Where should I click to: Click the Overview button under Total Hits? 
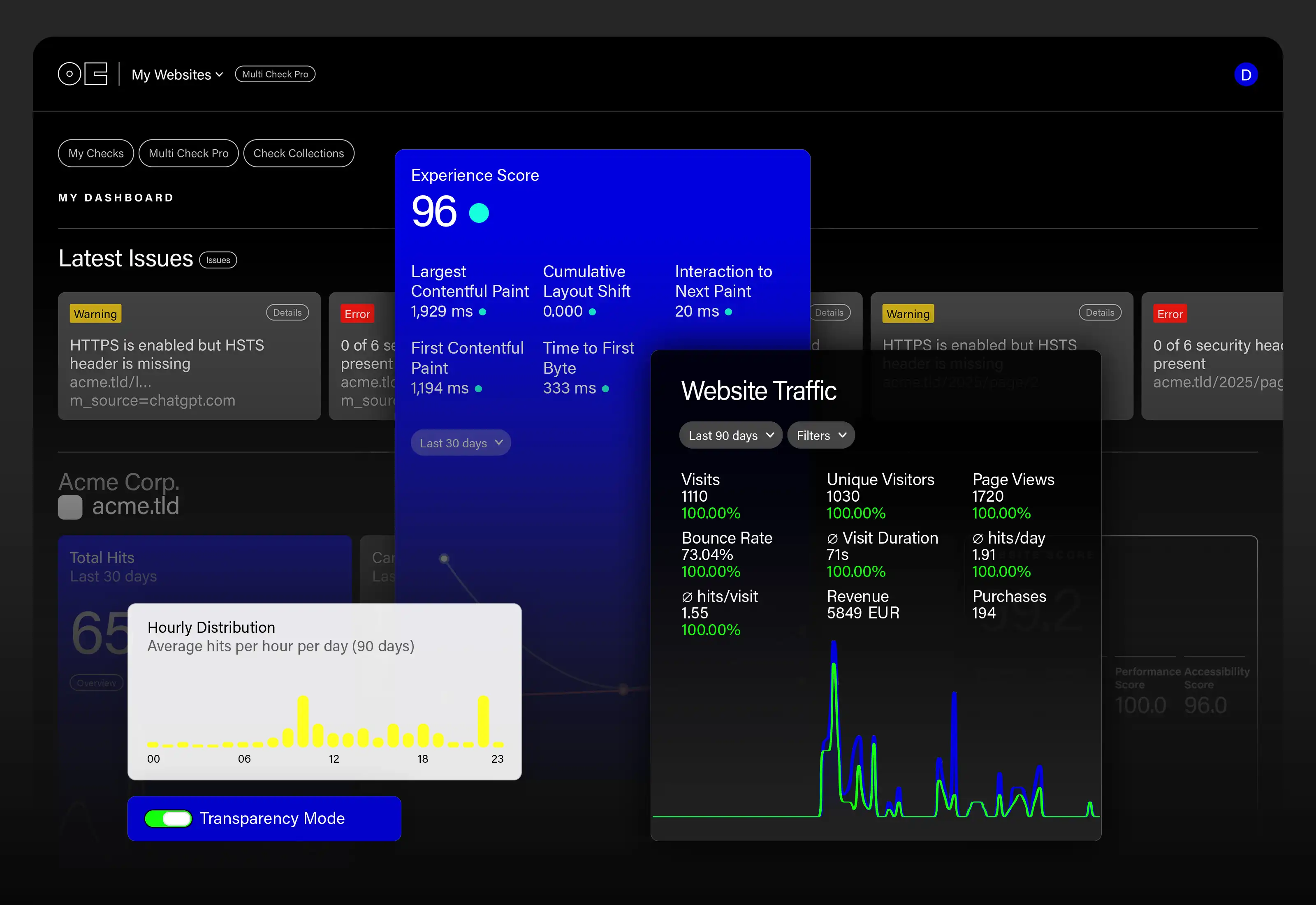coord(96,683)
